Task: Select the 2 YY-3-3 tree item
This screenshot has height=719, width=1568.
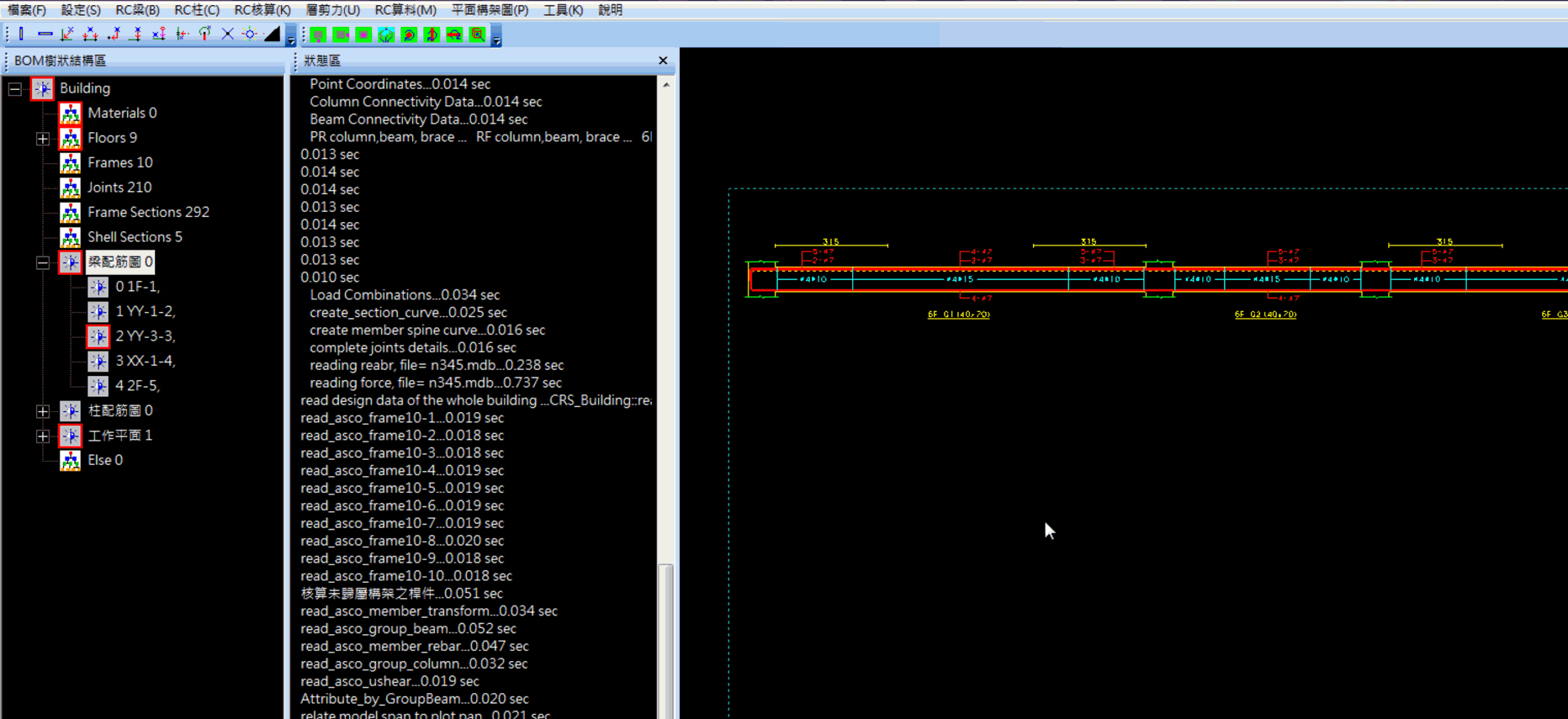Action: pyautogui.click(x=145, y=336)
